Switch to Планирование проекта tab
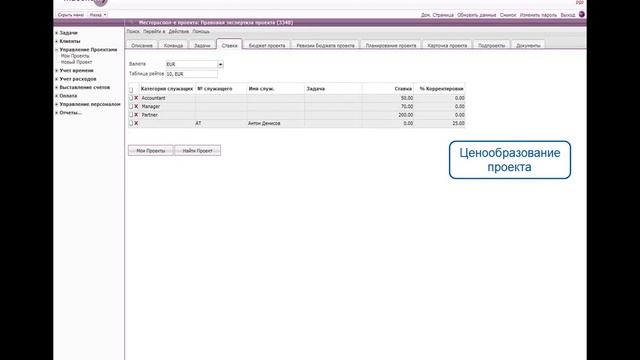This screenshot has width=640, height=360. coord(391,45)
